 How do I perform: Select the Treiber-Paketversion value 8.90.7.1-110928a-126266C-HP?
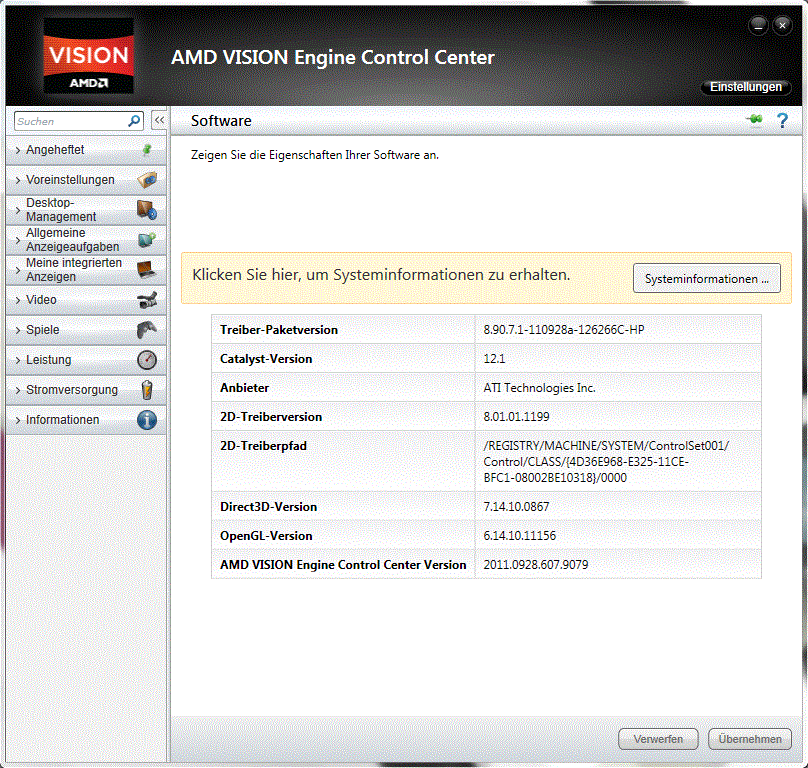[x=564, y=330]
